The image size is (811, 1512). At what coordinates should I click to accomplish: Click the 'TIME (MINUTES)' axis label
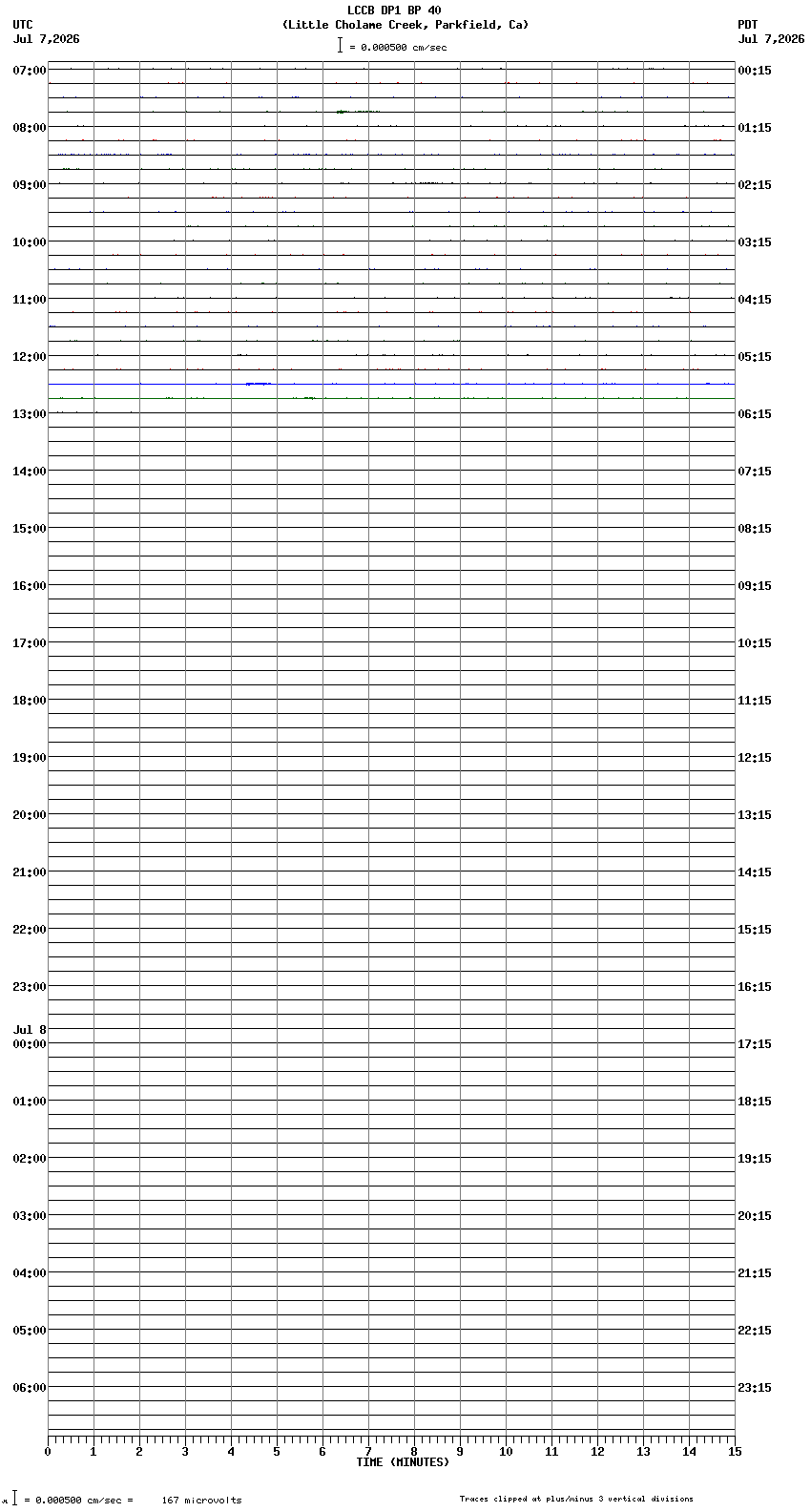[403, 1462]
